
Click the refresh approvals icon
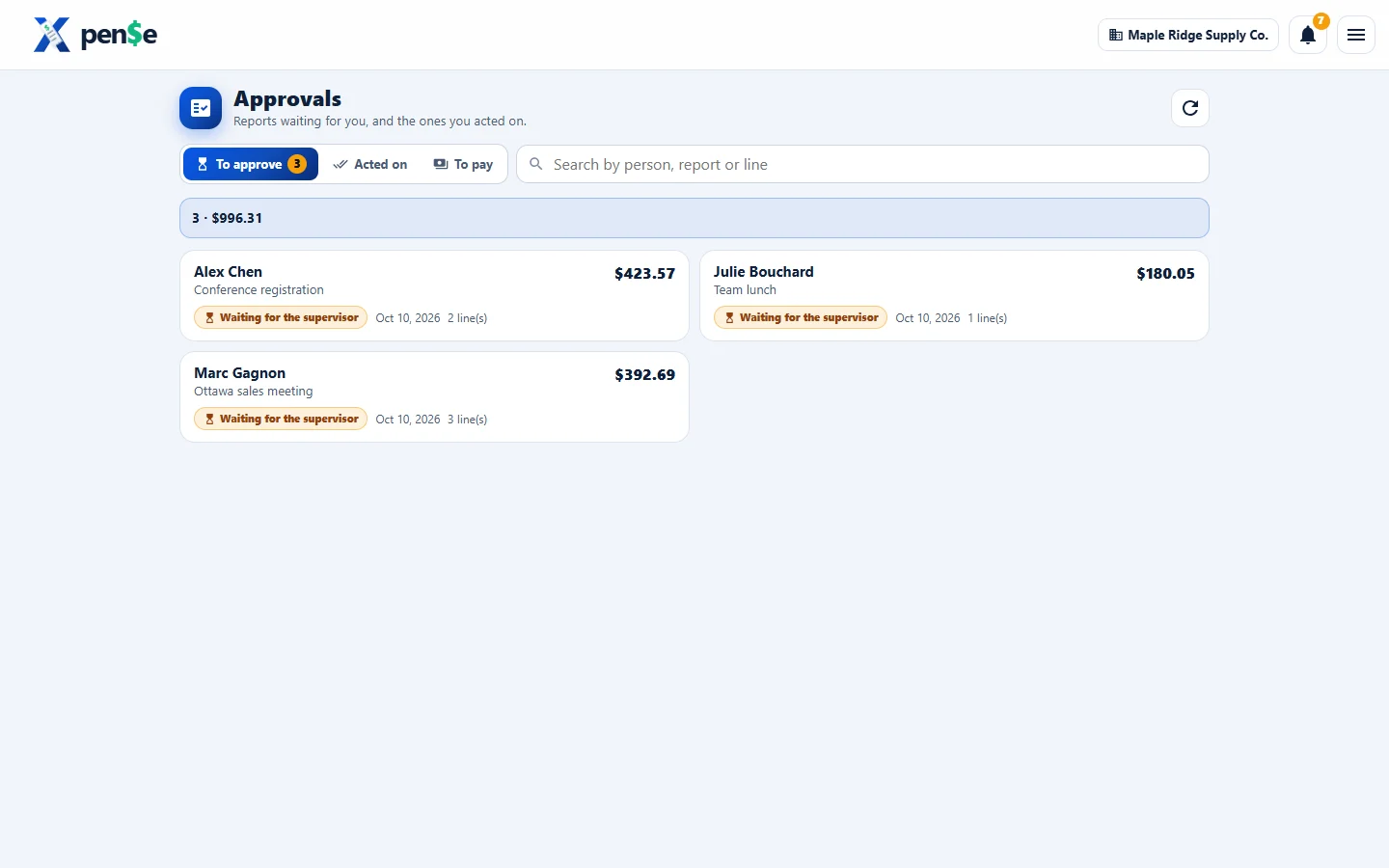(1189, 108)
